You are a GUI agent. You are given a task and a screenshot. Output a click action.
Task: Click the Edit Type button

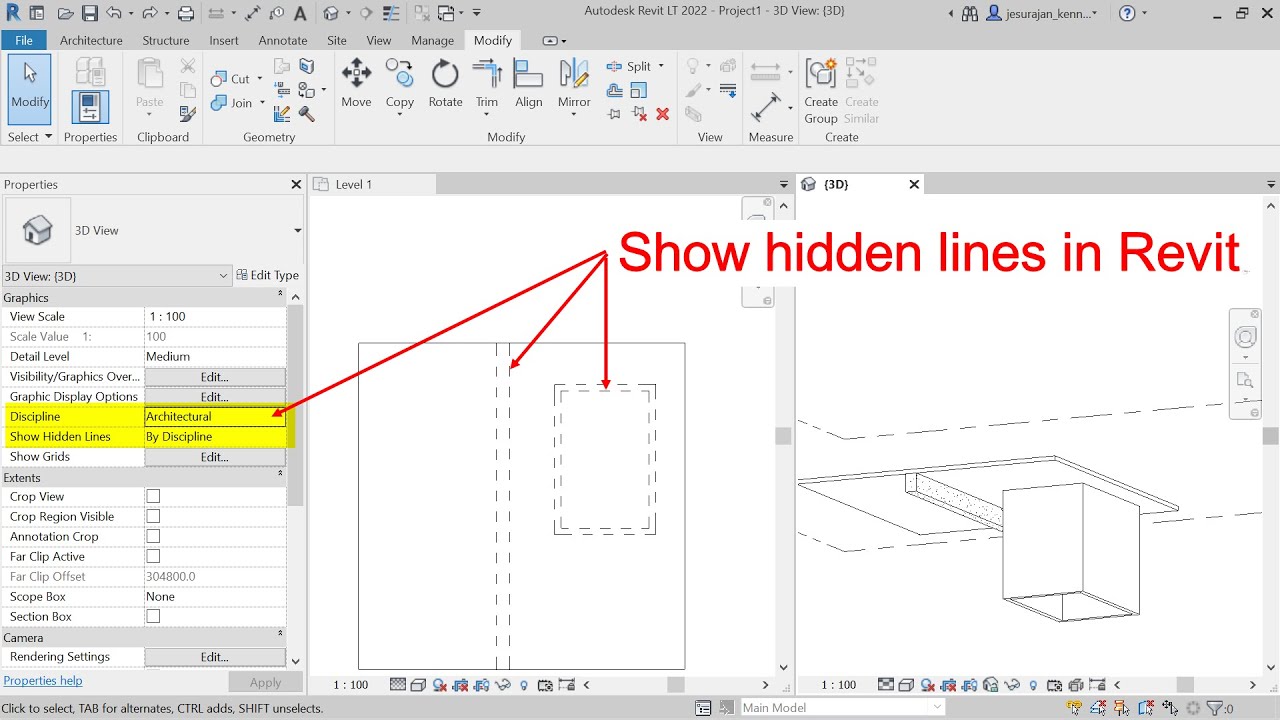click(x=268, y=276)
